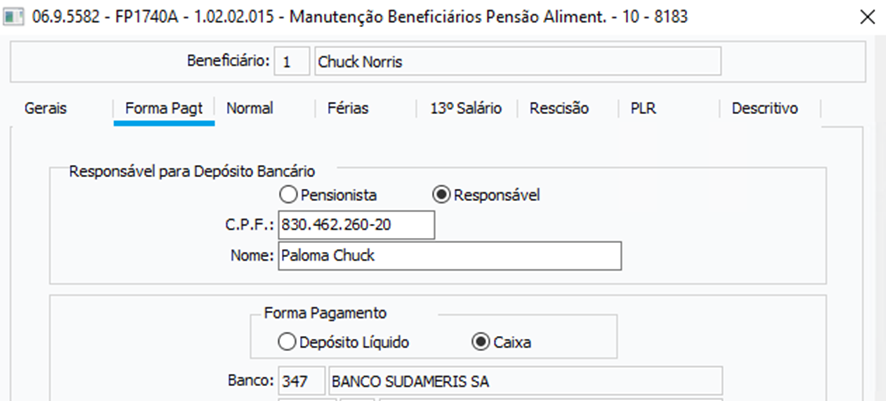Choose the Caixa payment option

click(481, 342)
